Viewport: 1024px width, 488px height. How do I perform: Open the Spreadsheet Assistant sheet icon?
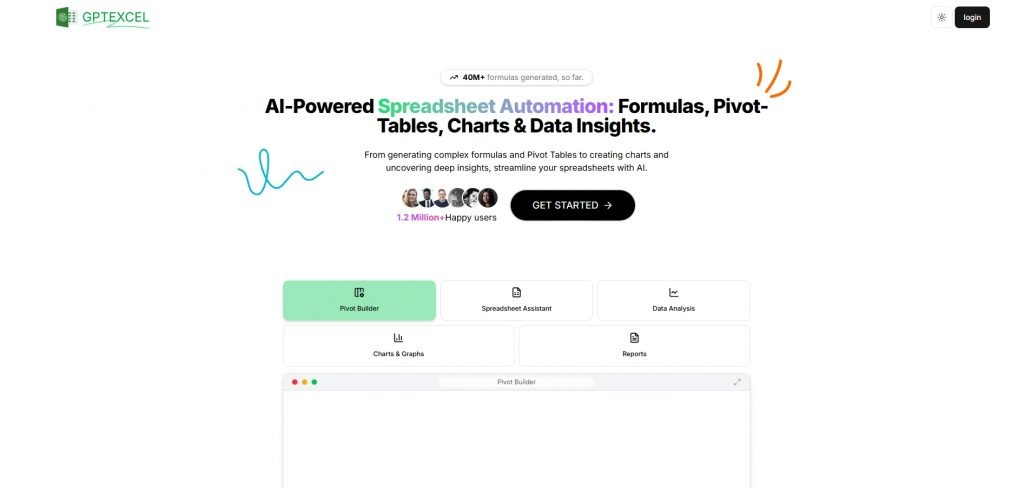516,292
